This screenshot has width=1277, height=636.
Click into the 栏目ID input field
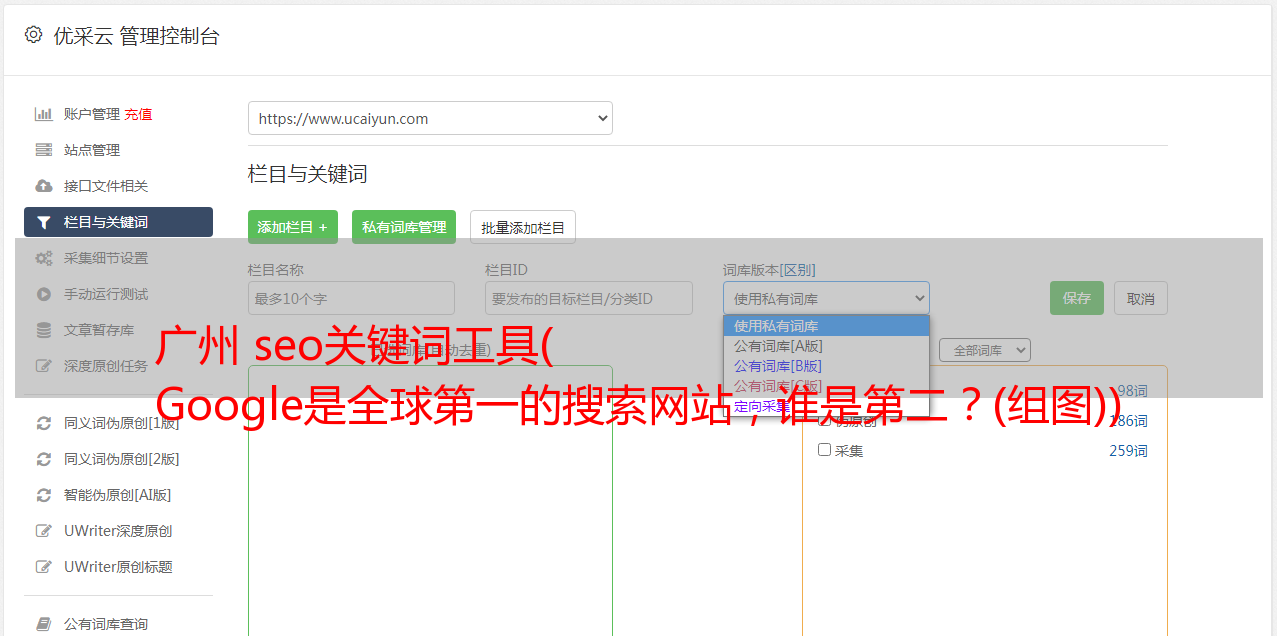pyautogui.click(x=589, y=298)
